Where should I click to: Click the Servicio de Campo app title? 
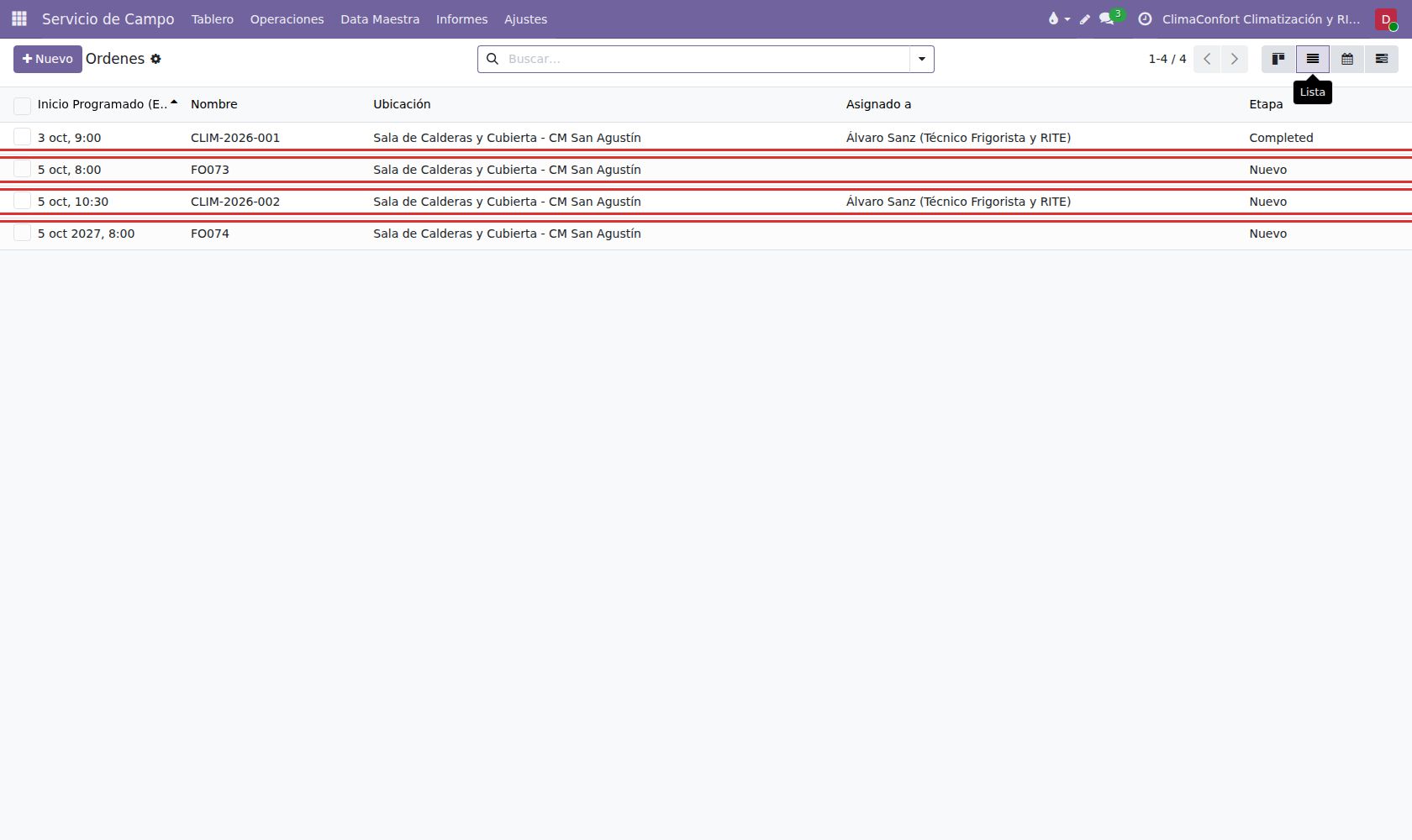click(x=108, y=18)
